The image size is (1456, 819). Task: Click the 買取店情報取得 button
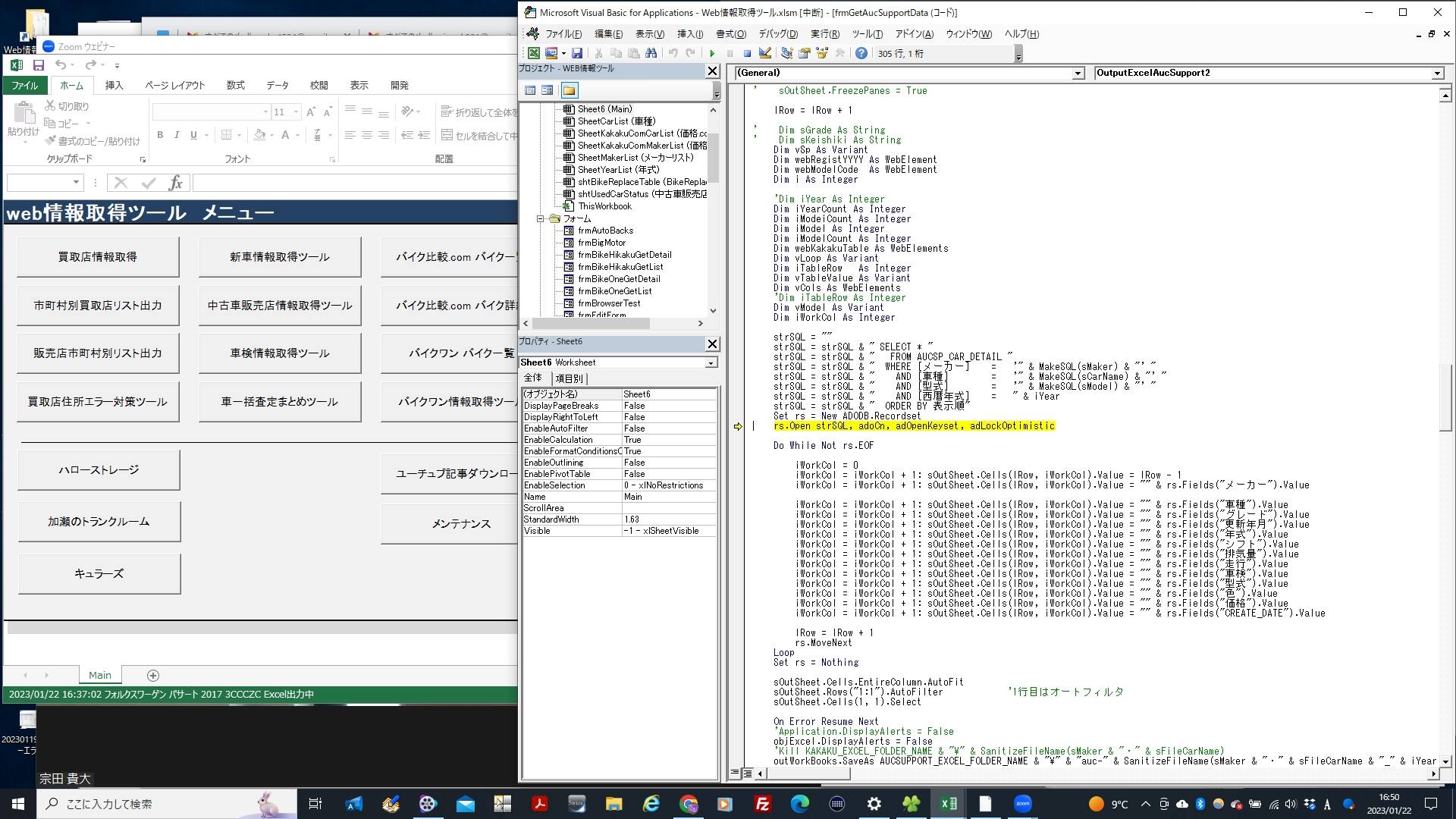pos(98,257)
